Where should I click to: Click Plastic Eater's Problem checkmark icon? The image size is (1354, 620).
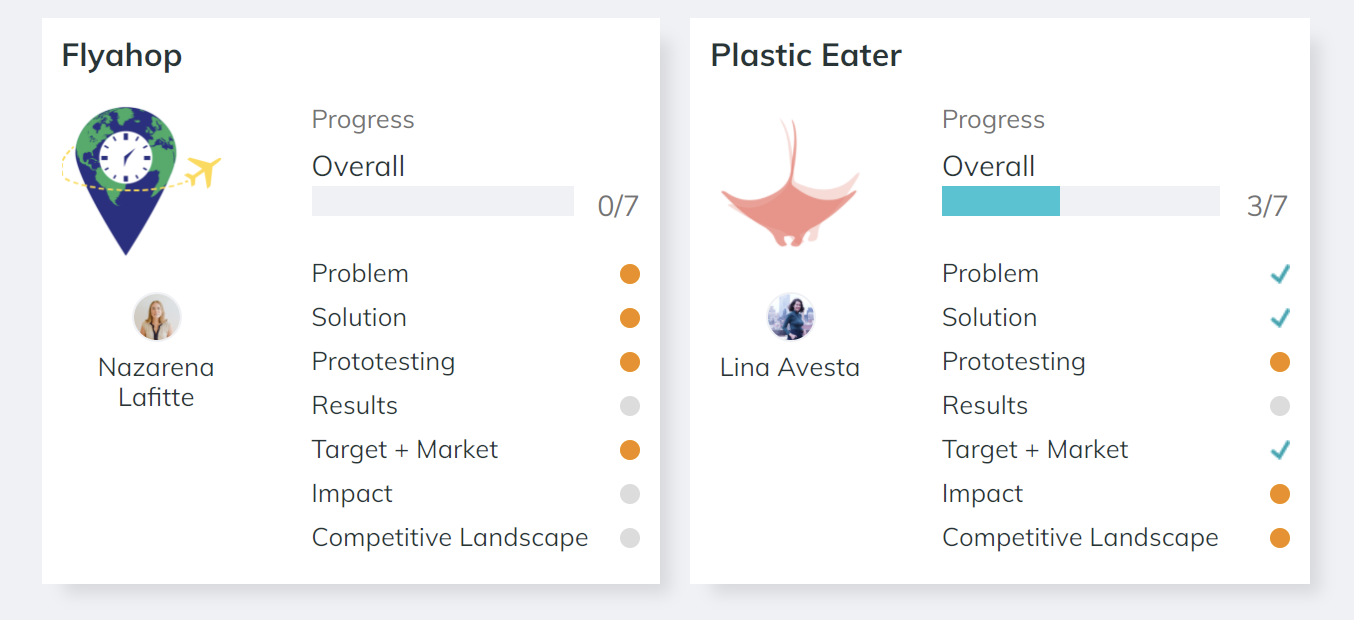1280,274
